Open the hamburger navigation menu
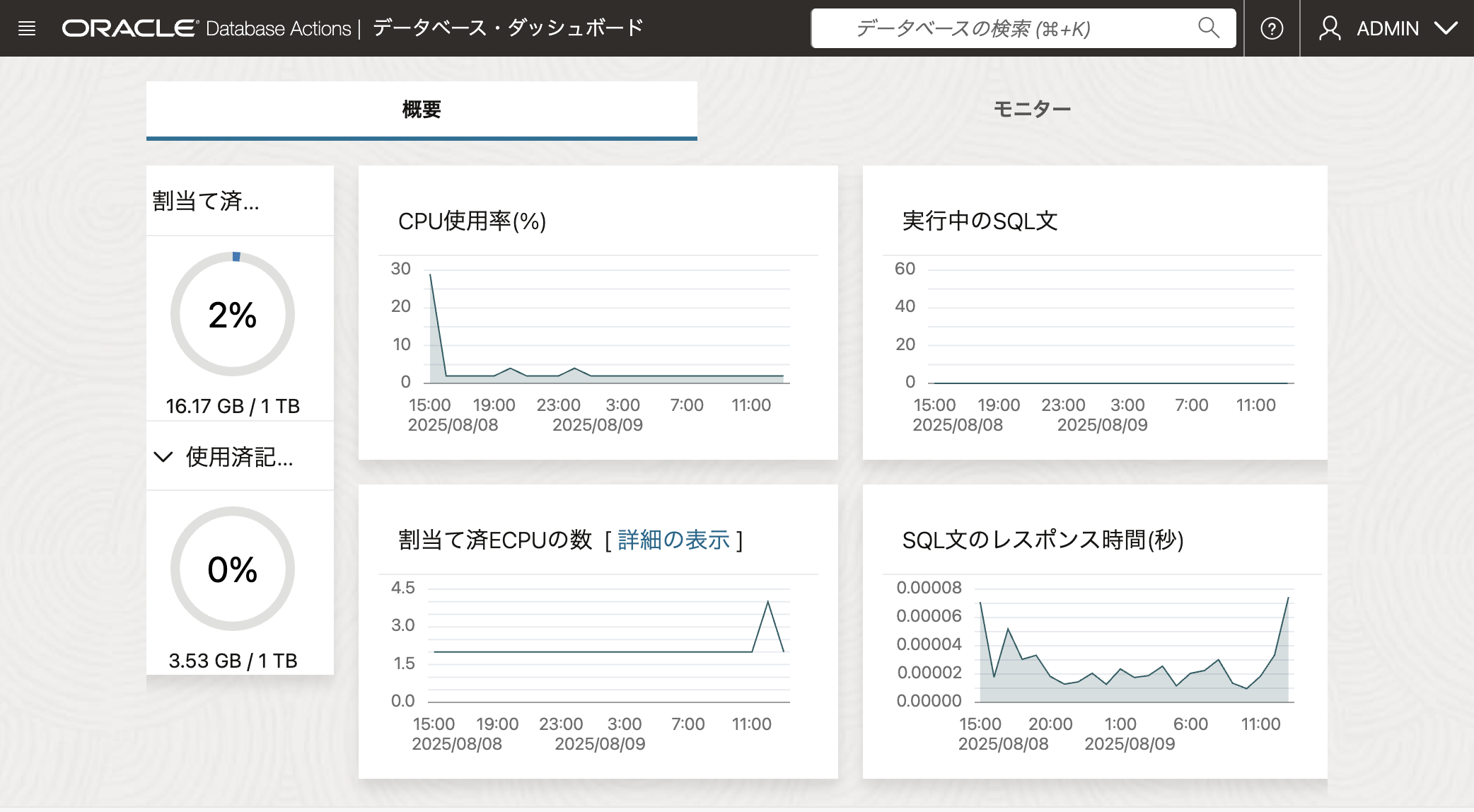This screenshot has width=1474, height=812. 28,28
